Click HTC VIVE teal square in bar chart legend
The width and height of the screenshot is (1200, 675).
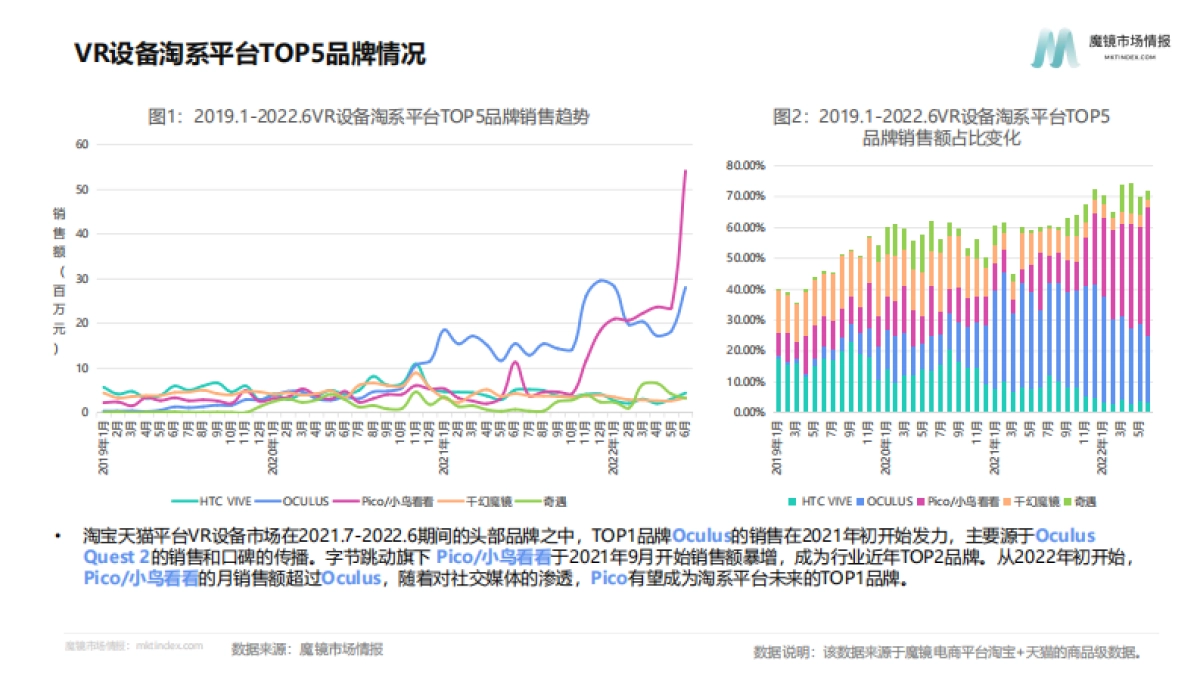tap(793, 500)
